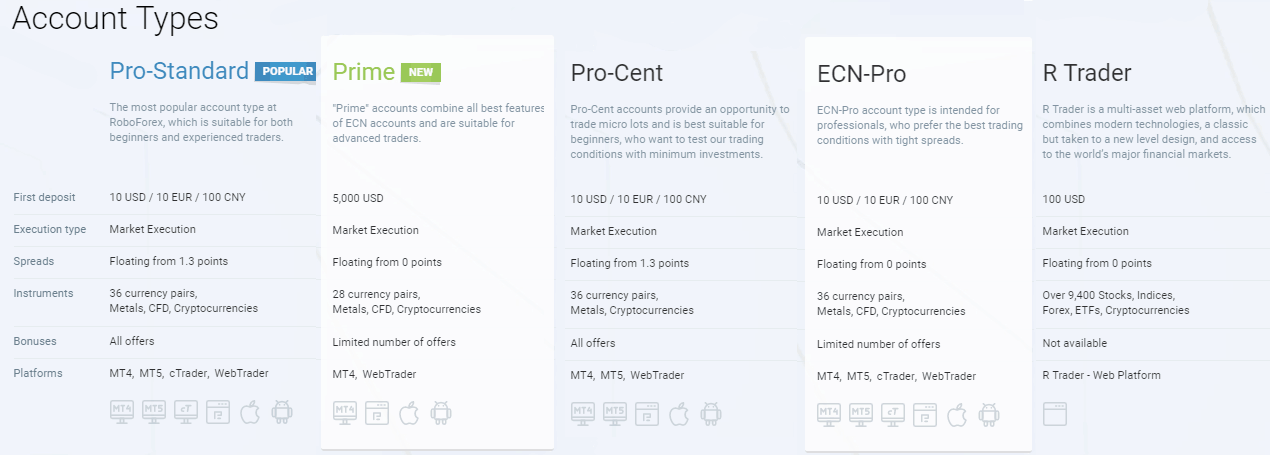Viewport: 1270px width, 455px height.
Task: Click the Android icon under Pro-Standard
Action: tap(281, 412)
